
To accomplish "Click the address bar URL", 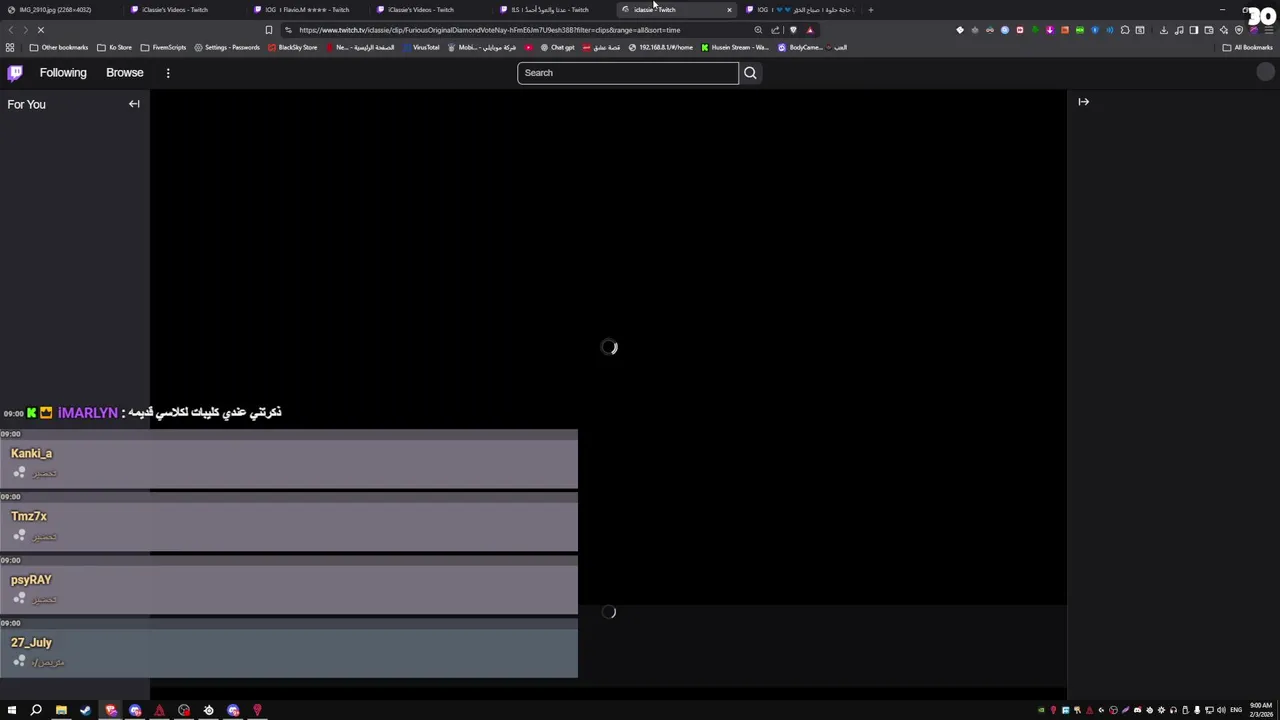I will [489, 30].
